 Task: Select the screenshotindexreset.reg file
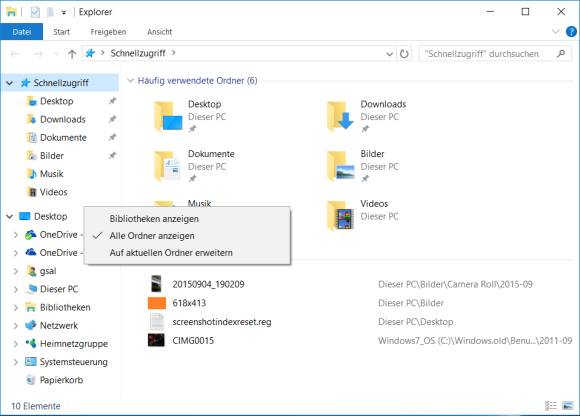tap(222, 322)
